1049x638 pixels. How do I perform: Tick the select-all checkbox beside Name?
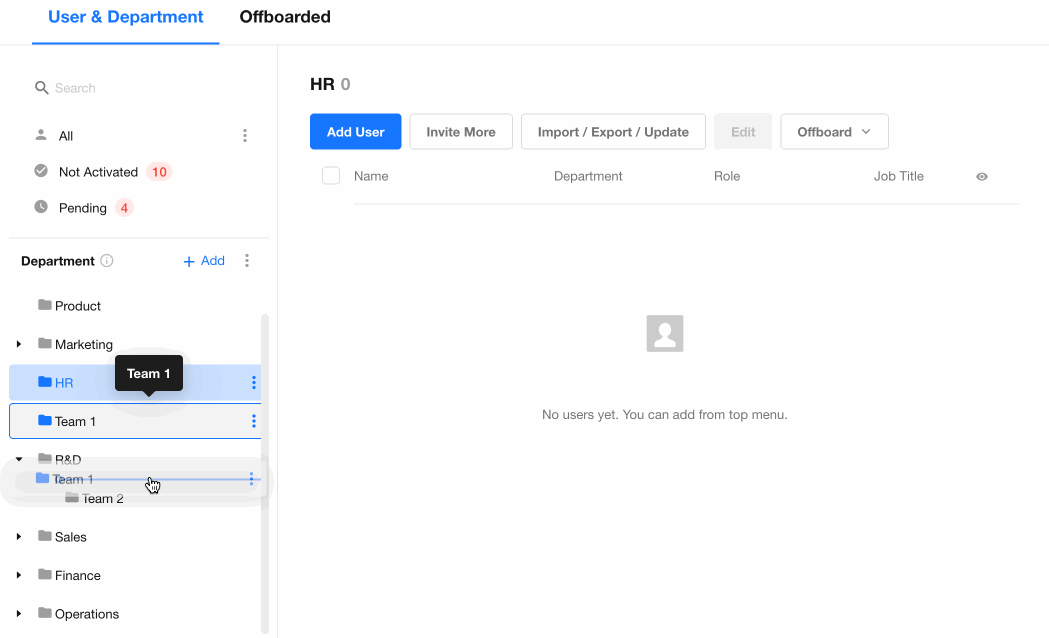click(331, 176)
